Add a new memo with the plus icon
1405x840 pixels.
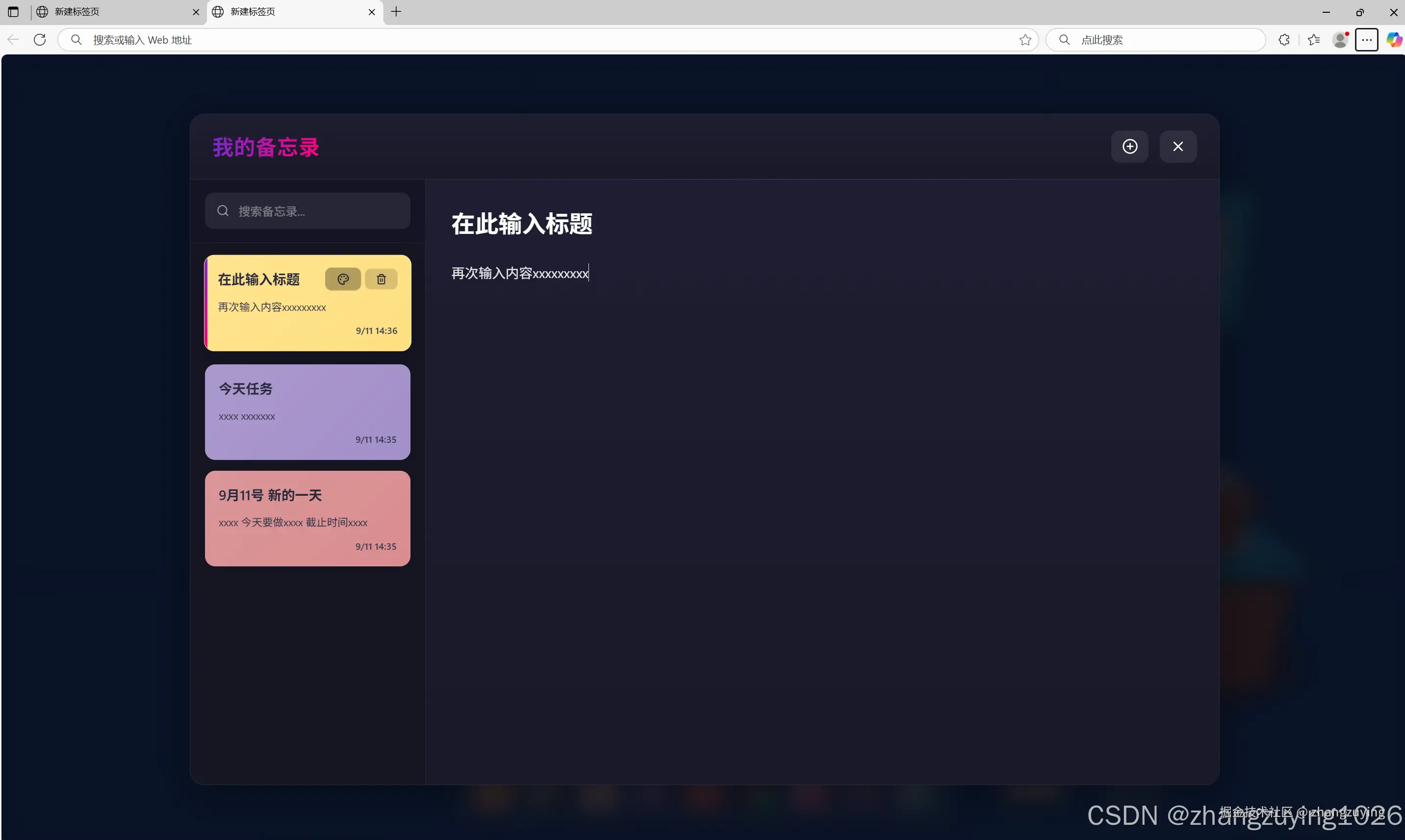(1129, 146)
